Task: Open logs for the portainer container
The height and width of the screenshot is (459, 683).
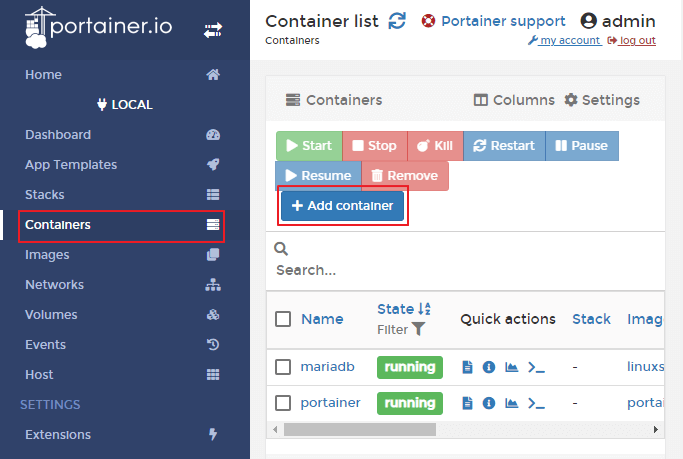Action: (467, 403)
